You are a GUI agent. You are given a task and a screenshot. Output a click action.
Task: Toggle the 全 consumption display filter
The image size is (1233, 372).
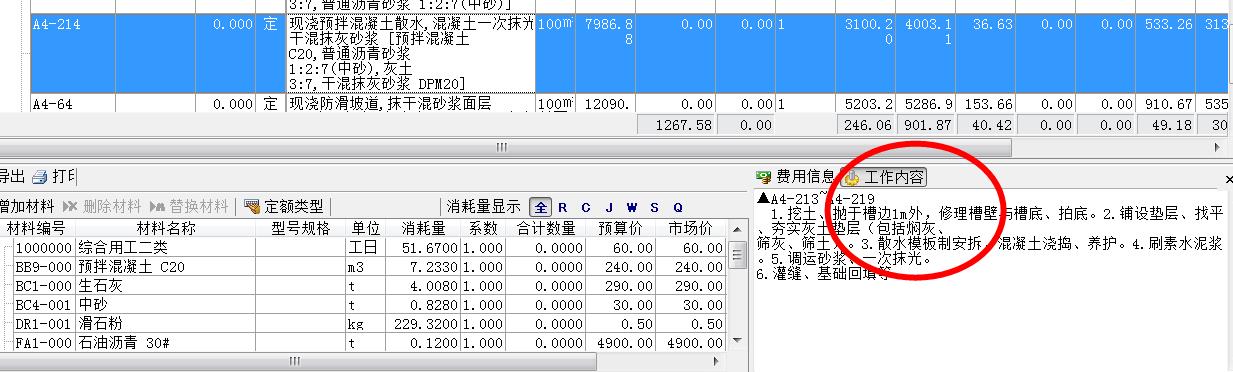(x=541, y=207)
